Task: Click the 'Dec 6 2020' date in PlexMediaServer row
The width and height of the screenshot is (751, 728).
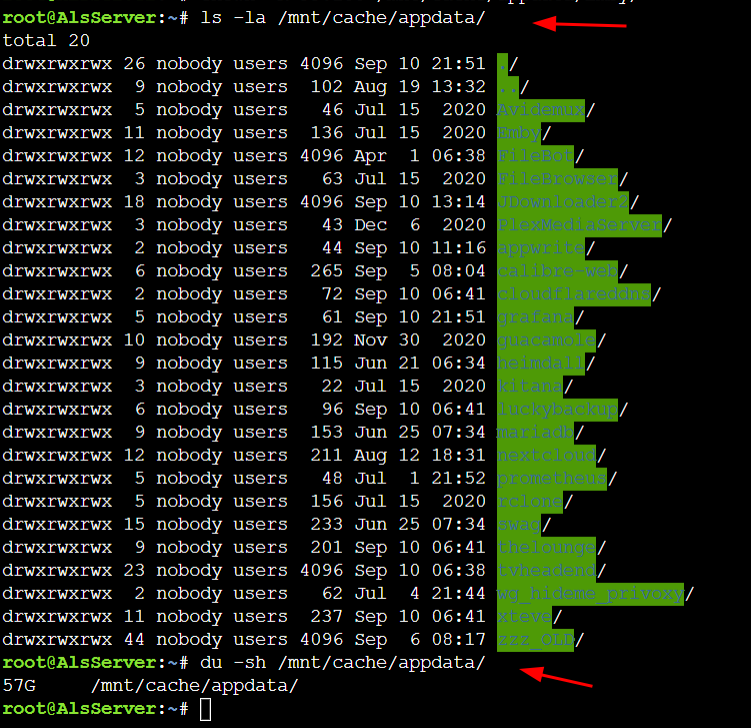Action: (x=420, y=225)
